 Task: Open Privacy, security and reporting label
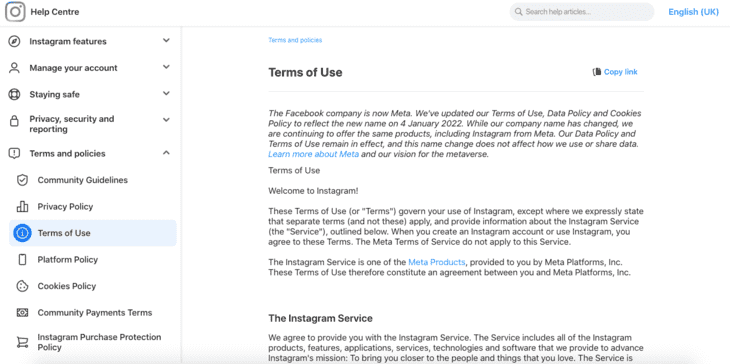(x=72, y=124)
